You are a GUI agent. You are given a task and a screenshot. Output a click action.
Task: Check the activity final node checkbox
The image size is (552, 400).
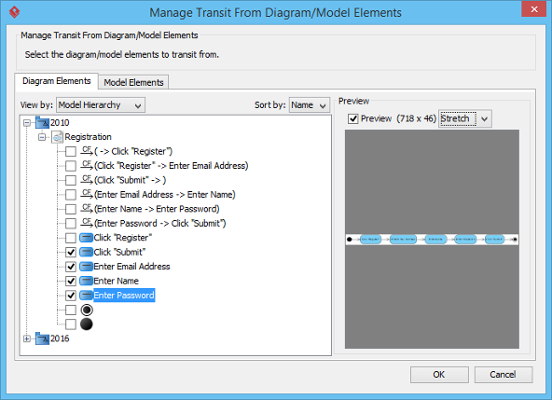point(71,310)
